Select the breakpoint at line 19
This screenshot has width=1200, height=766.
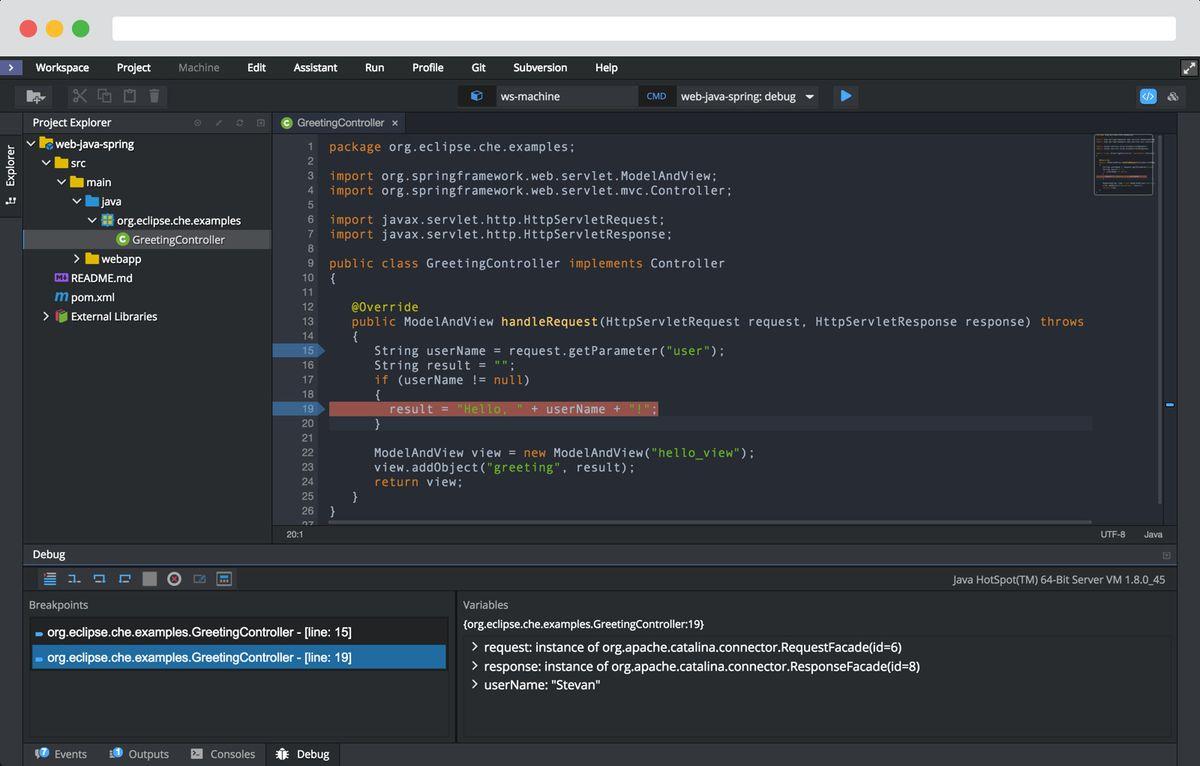pyautogui.click(x=239, y=657)
